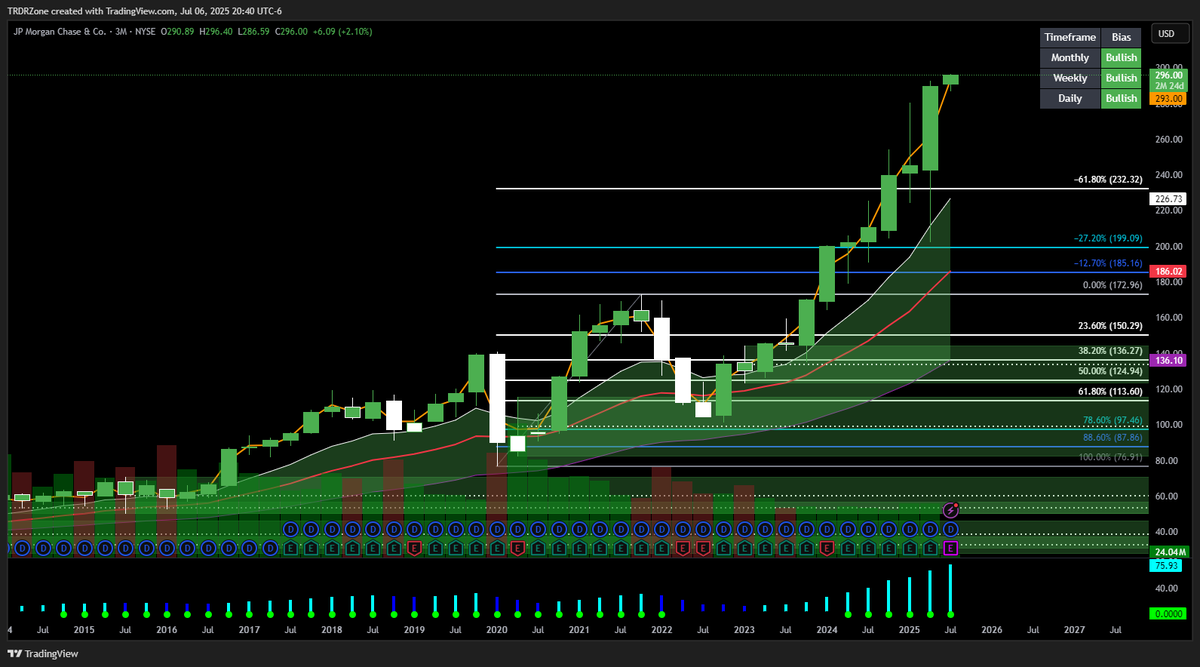The image size is (1200, 667).
Task: Click the 2016 label on time axis
Action: [166, 631]
